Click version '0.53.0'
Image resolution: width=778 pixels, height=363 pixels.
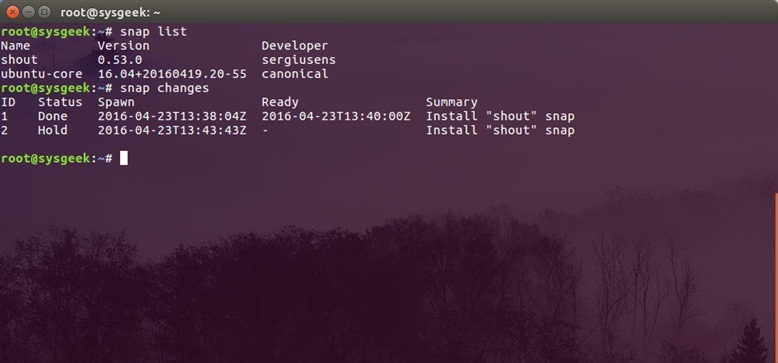pos(120,60)
